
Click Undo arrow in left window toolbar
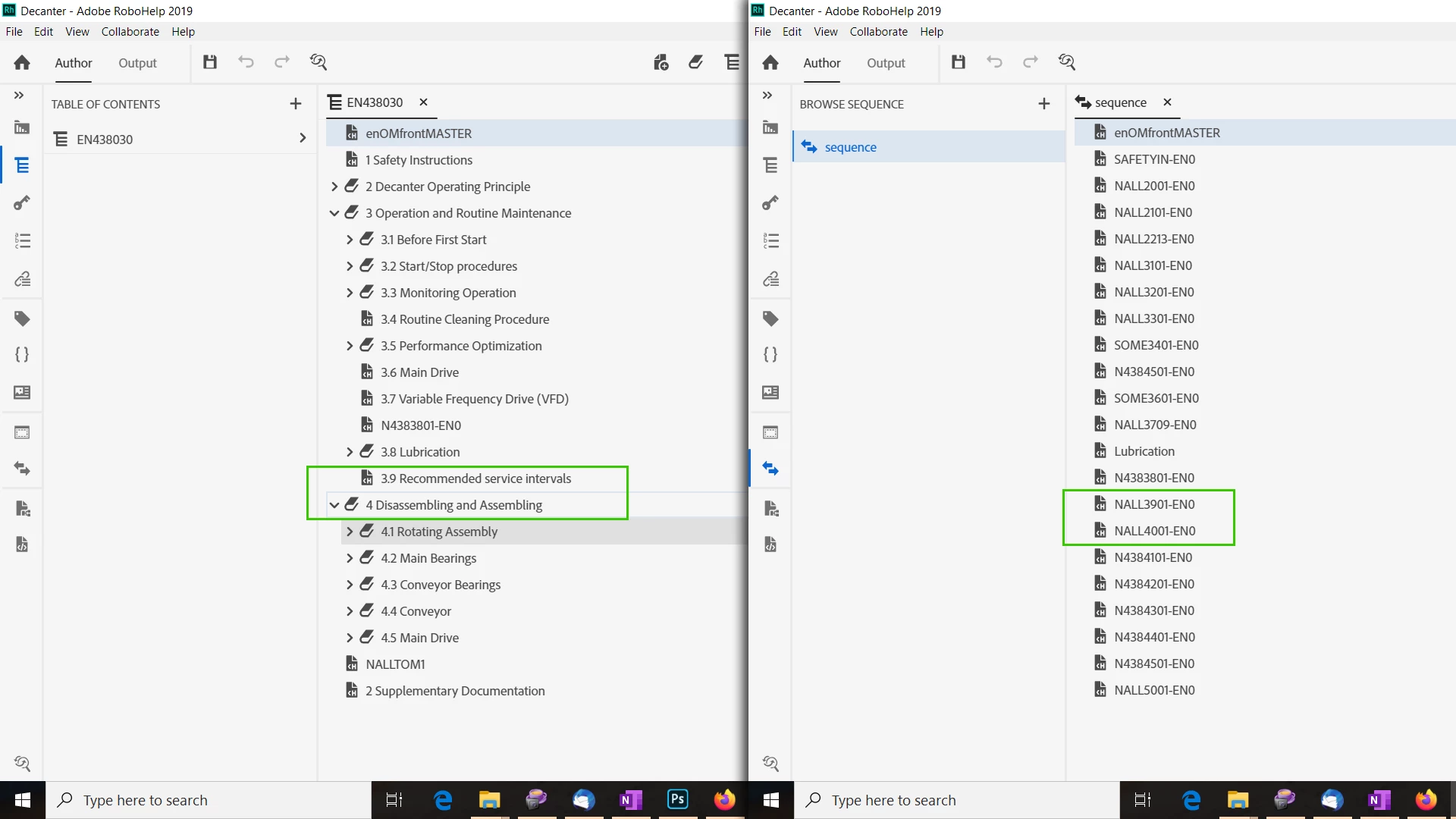tap(246, 62)
